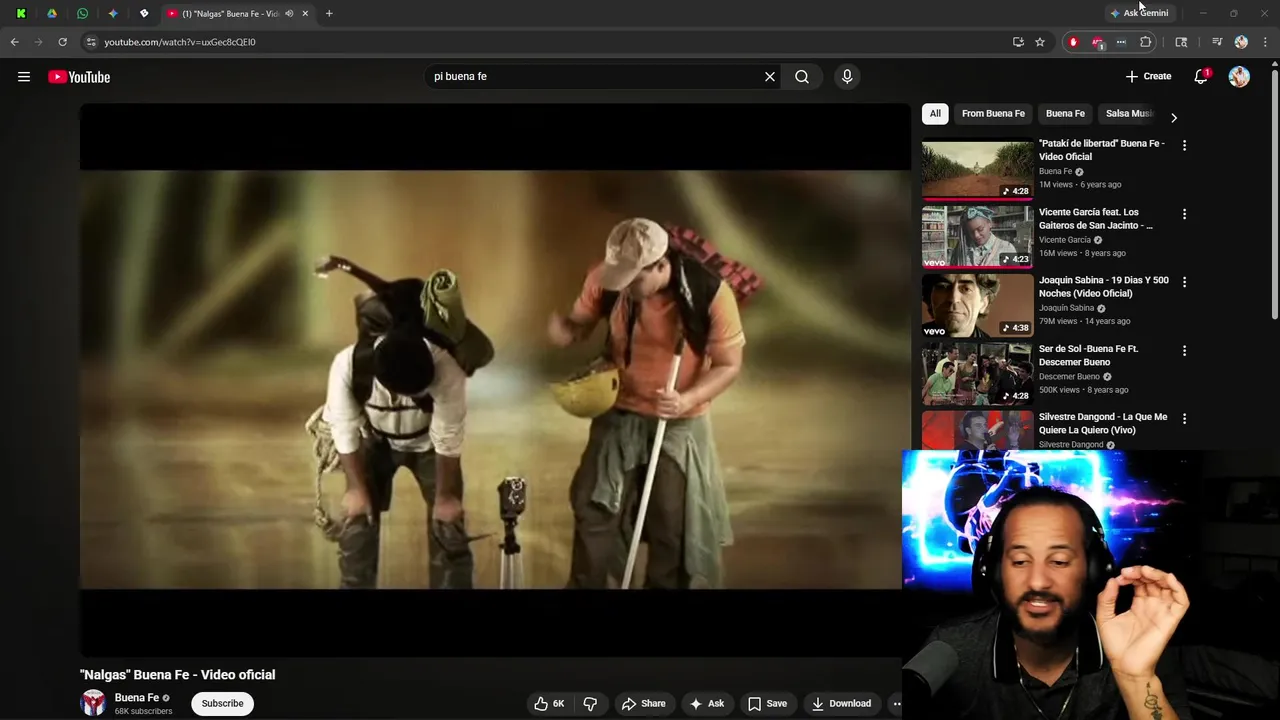Bookmark this page with the star

(1040, 42)
